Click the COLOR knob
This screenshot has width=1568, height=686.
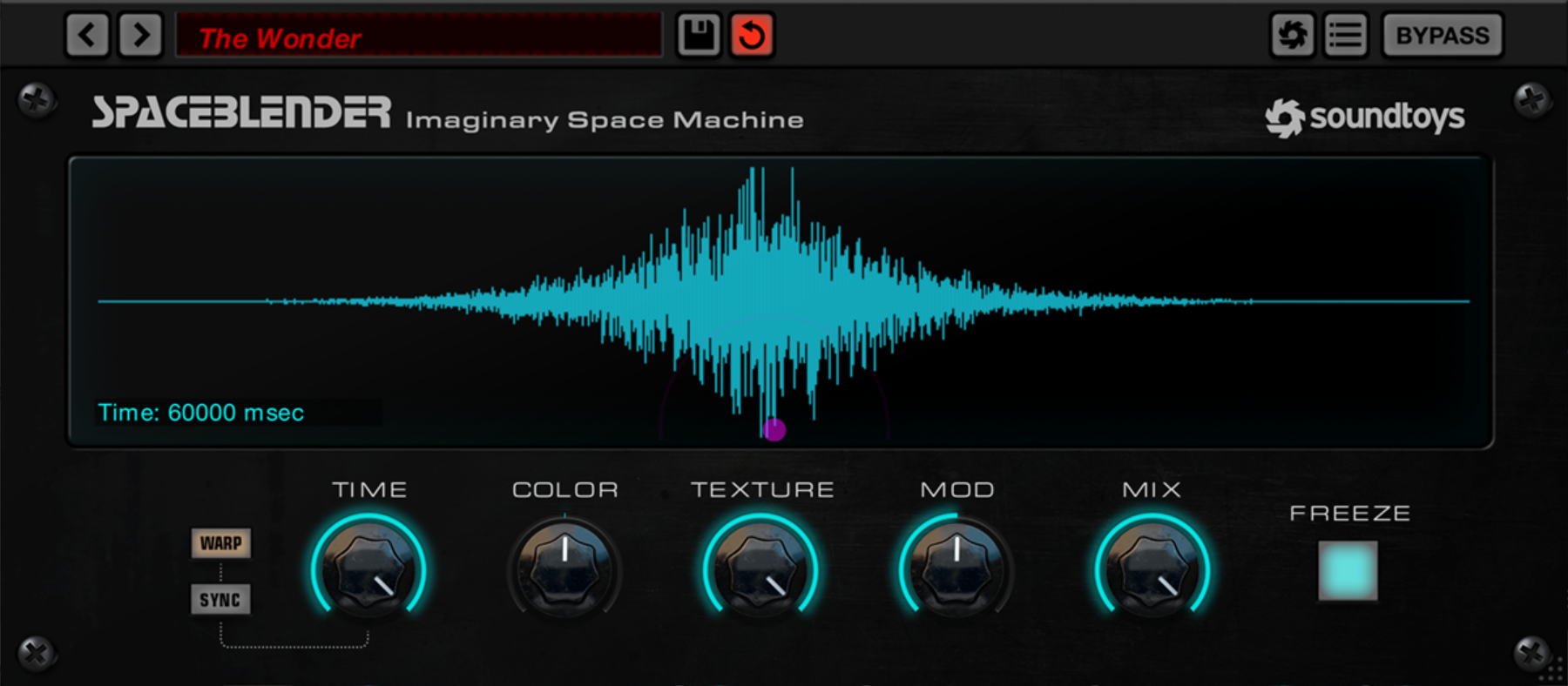click(564, 569)
